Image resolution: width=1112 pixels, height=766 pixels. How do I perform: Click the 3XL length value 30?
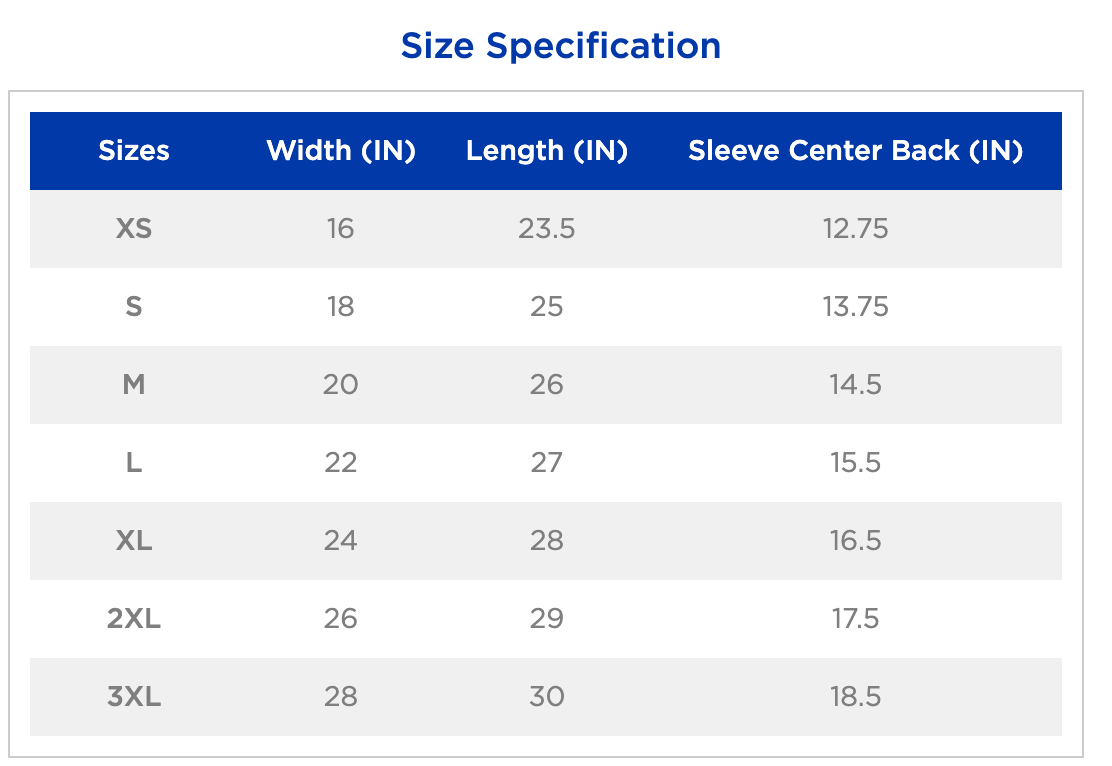[547, 697]
